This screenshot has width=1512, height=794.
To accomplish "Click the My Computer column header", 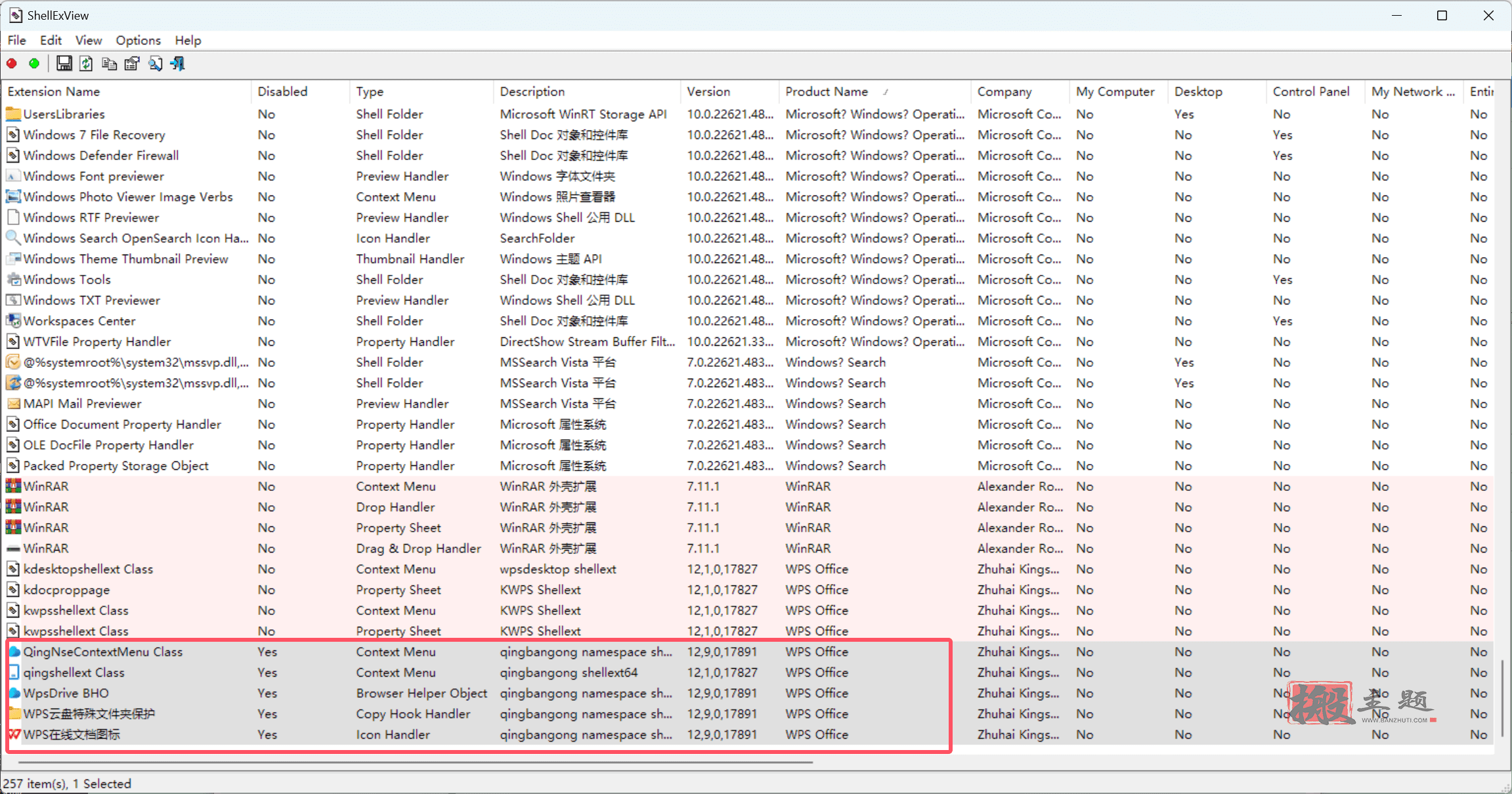I will click(x=1119, y=92).
